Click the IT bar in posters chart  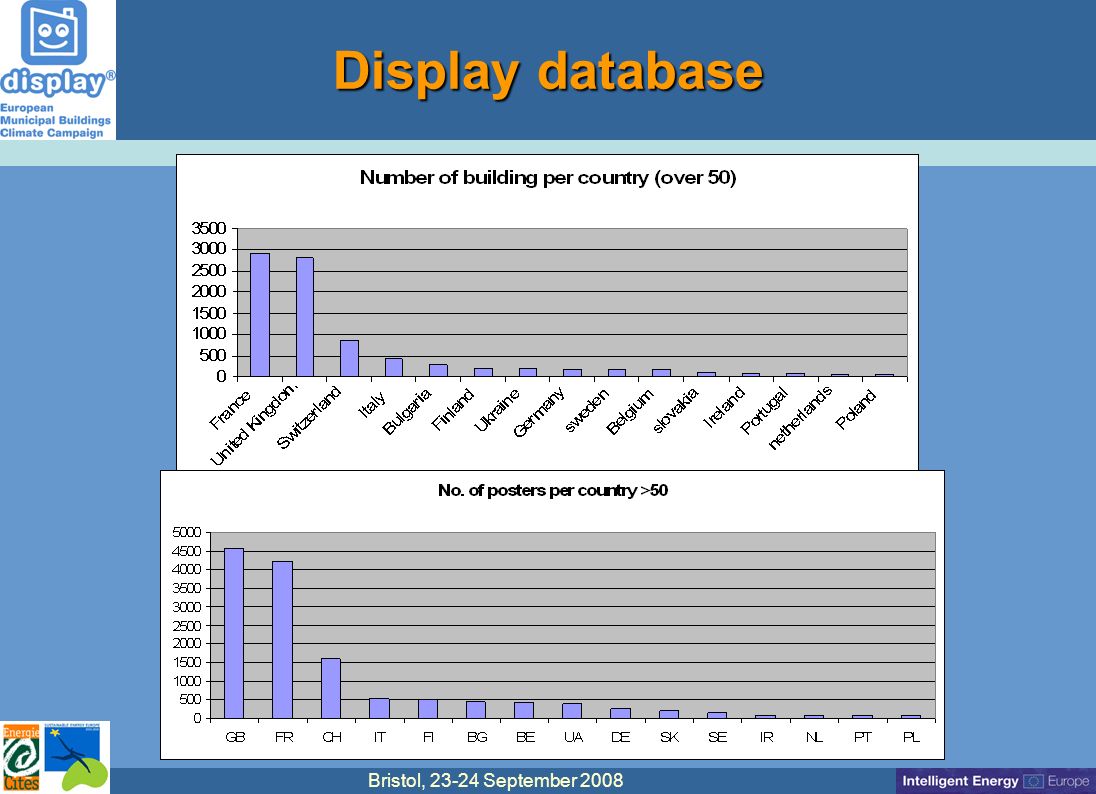379,708
